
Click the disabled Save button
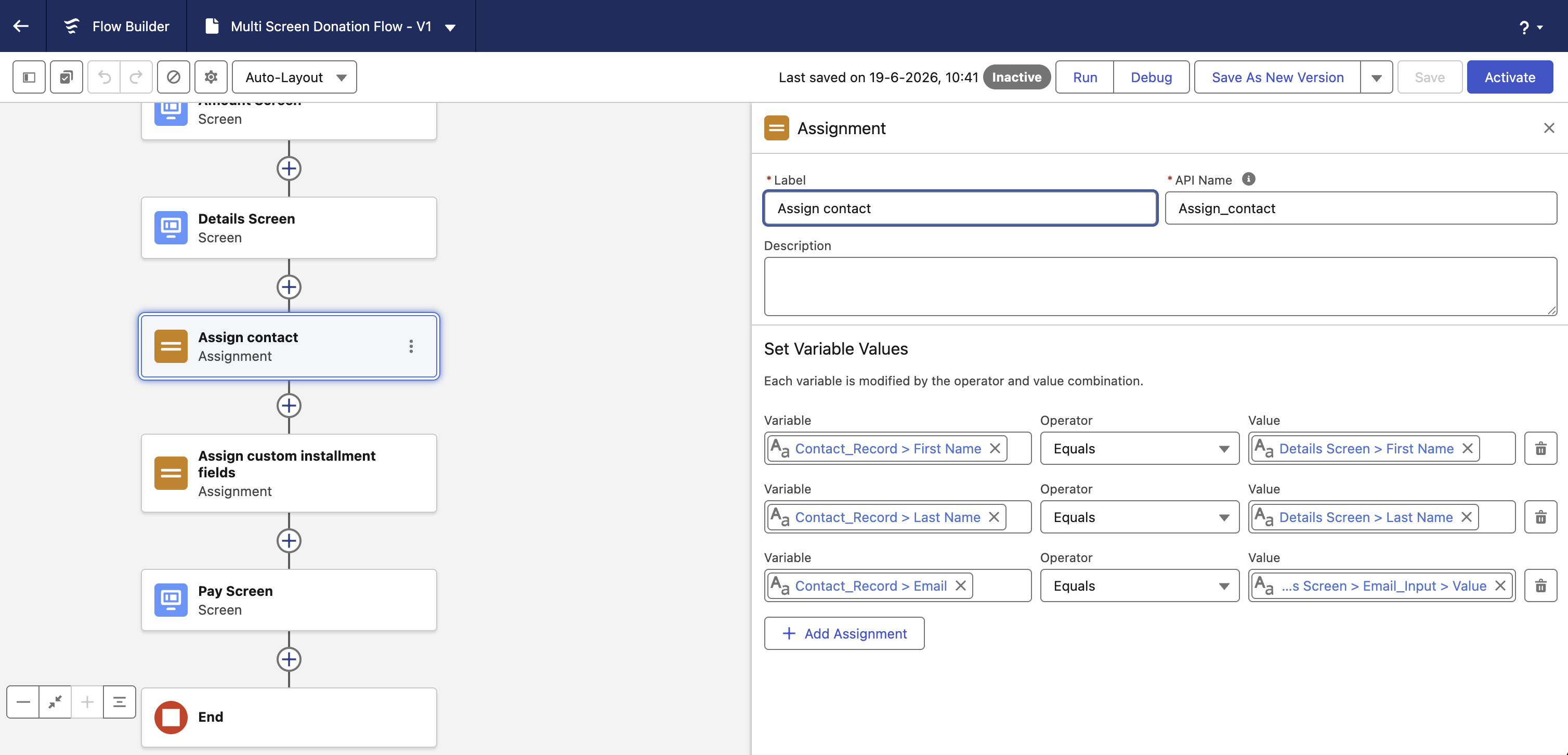[x=1429, y=77]
